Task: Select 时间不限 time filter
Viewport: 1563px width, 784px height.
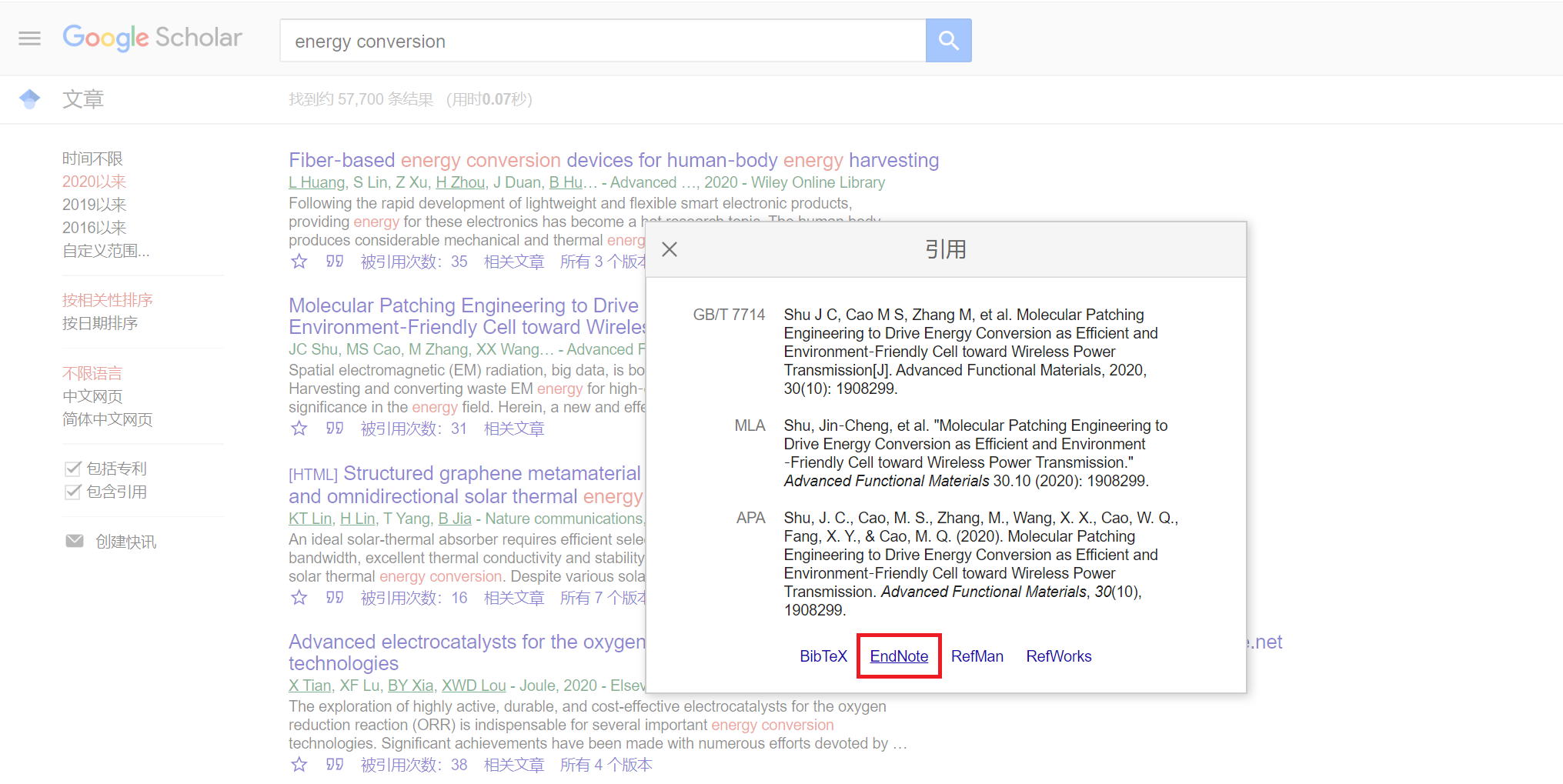Action: point(92,158)
